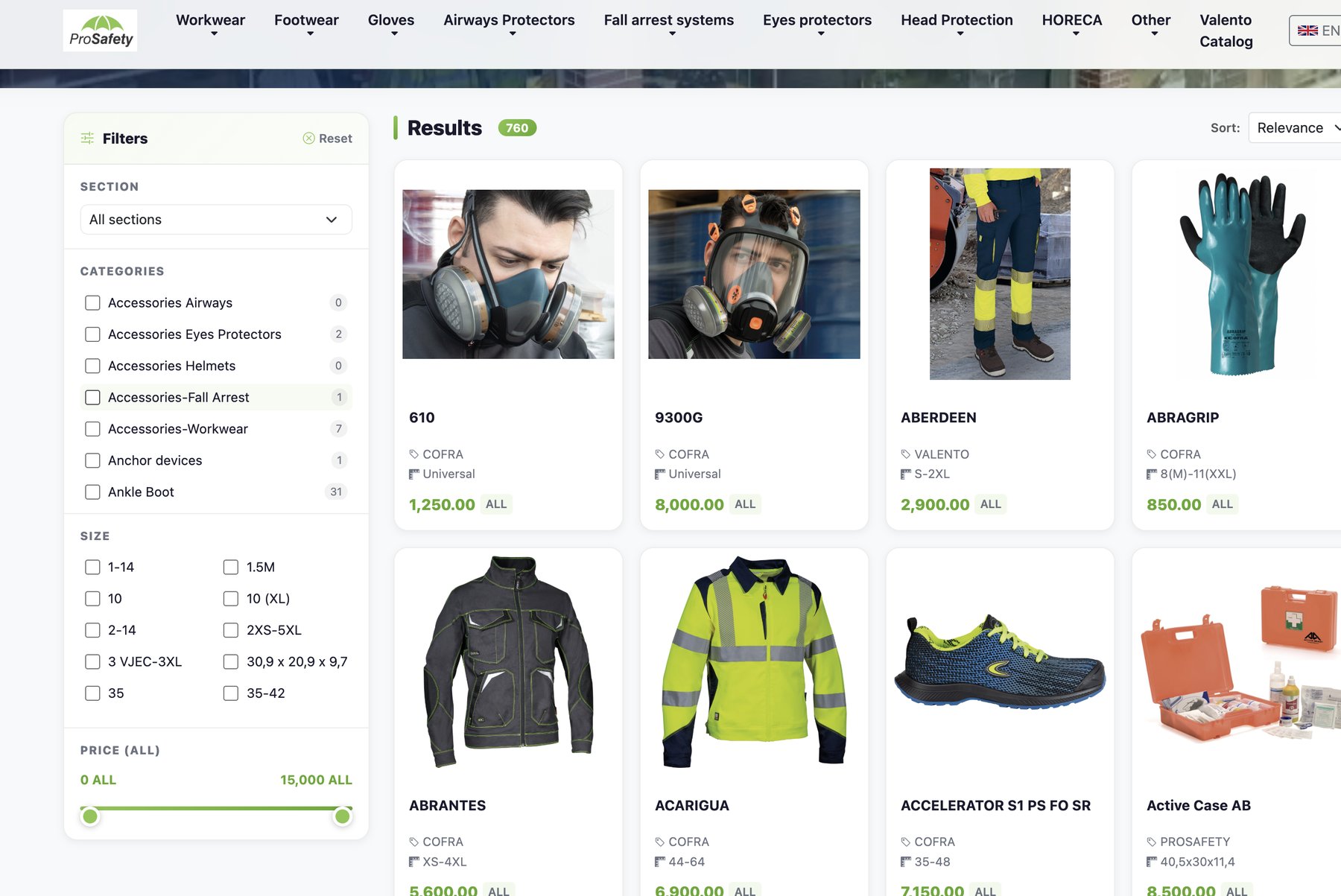Expand the Airways Protectors menu

[509, 24]
